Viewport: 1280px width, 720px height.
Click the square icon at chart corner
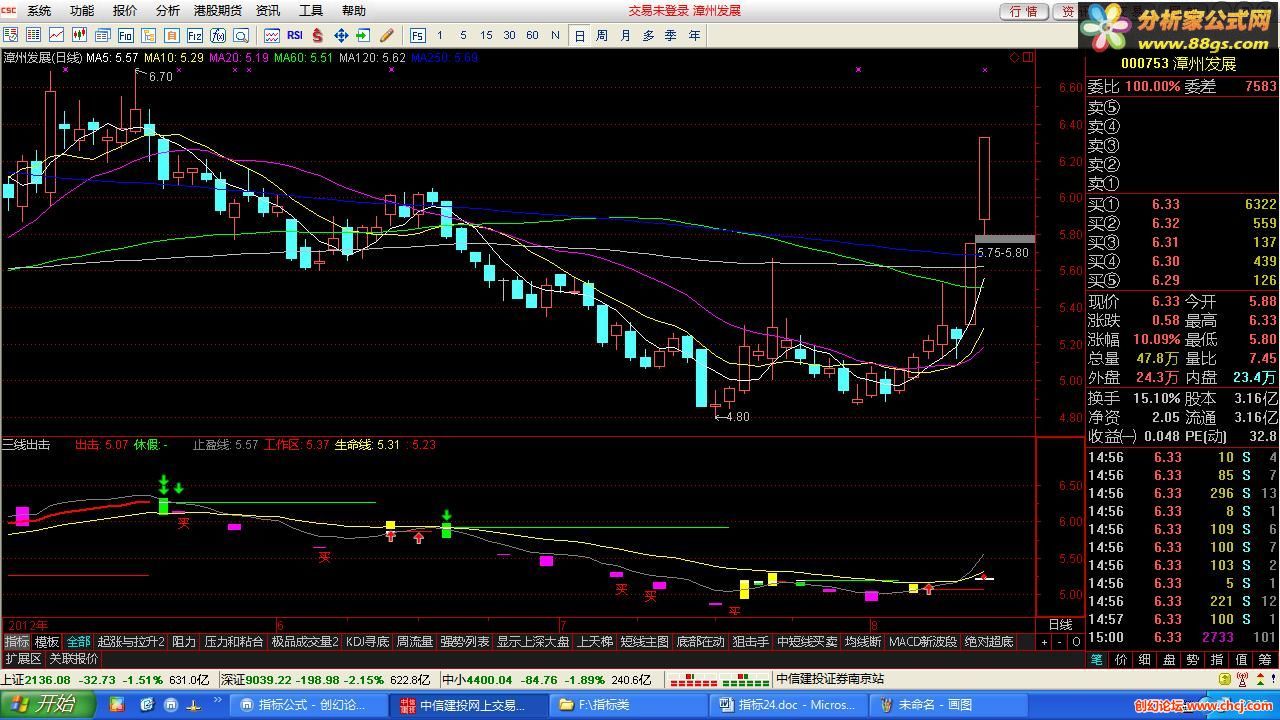click(1027, 57)
